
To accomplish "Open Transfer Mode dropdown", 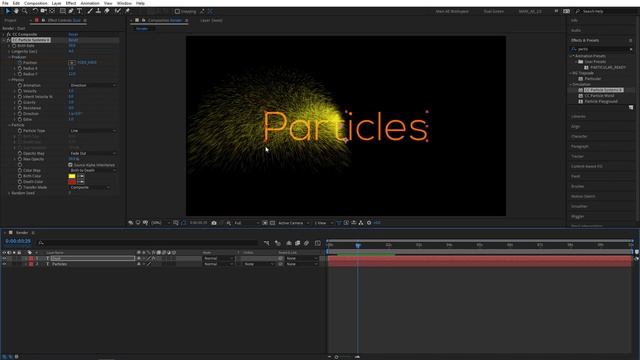I will 90,187.
